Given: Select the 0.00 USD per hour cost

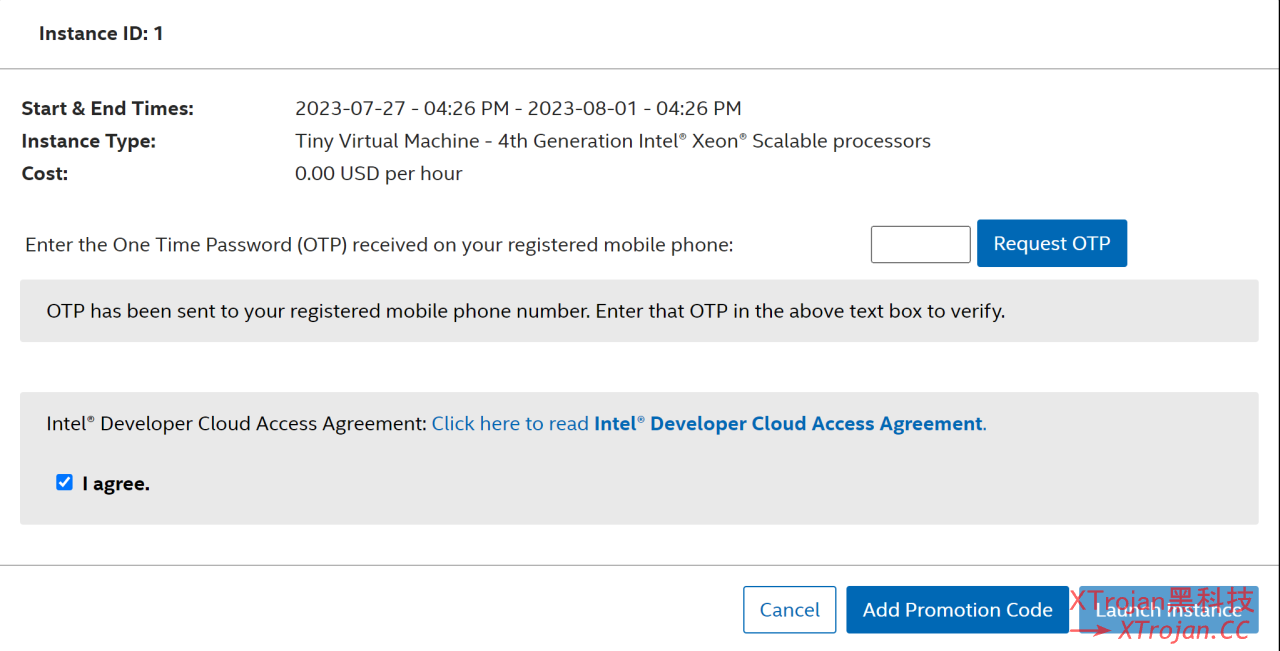Looking at the screenshot, I should click(x=379, y=174).
